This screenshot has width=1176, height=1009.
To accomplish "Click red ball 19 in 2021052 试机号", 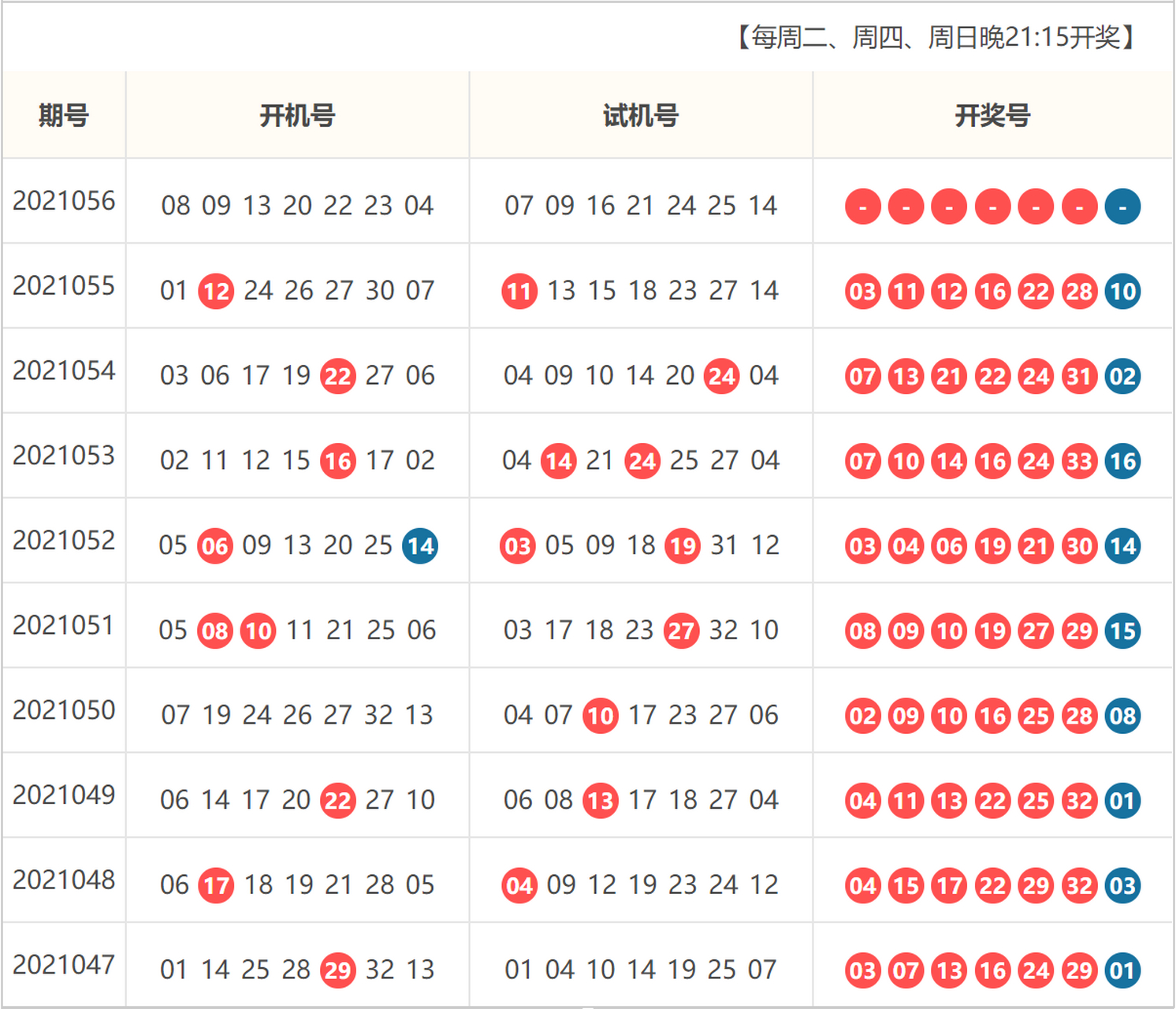I will click(683, 546).
